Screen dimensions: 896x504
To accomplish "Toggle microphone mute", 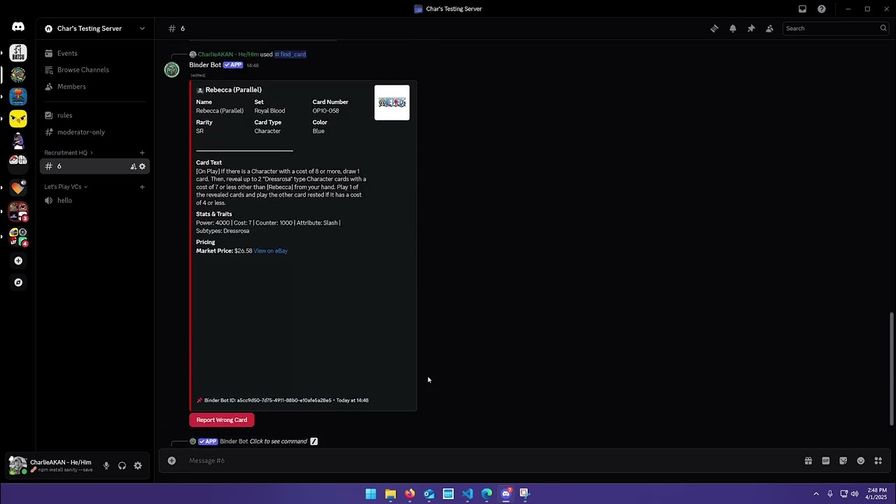I will point(106,466).
